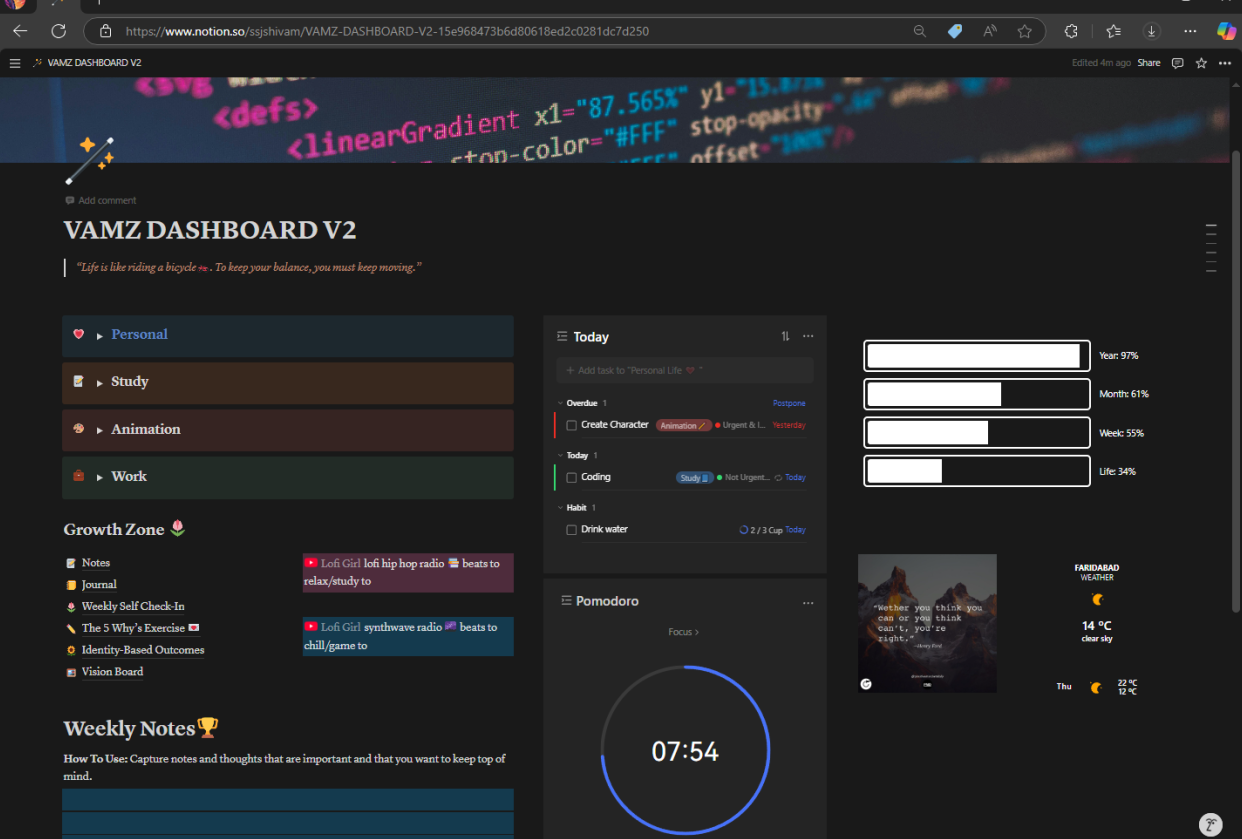Open the browser Downloads icon
1242x839 pixels.
tap(1151, 31)
